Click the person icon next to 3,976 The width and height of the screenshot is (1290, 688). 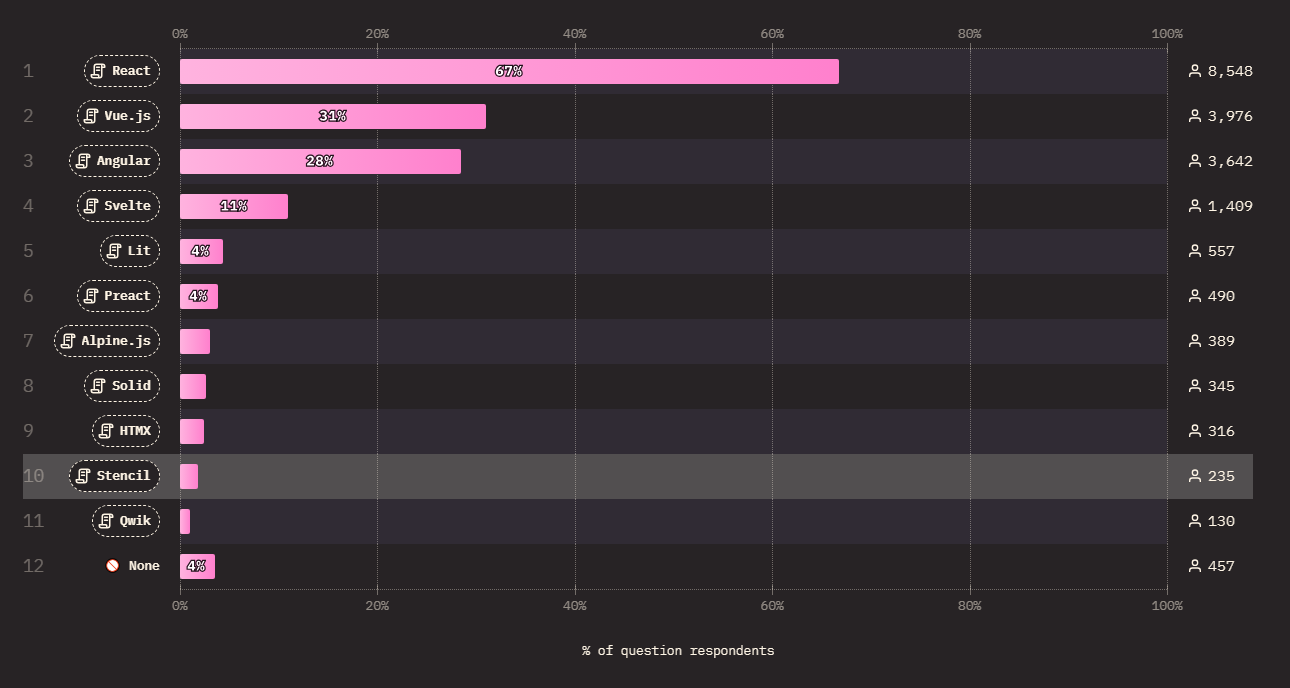click(x=1194, y=116)
